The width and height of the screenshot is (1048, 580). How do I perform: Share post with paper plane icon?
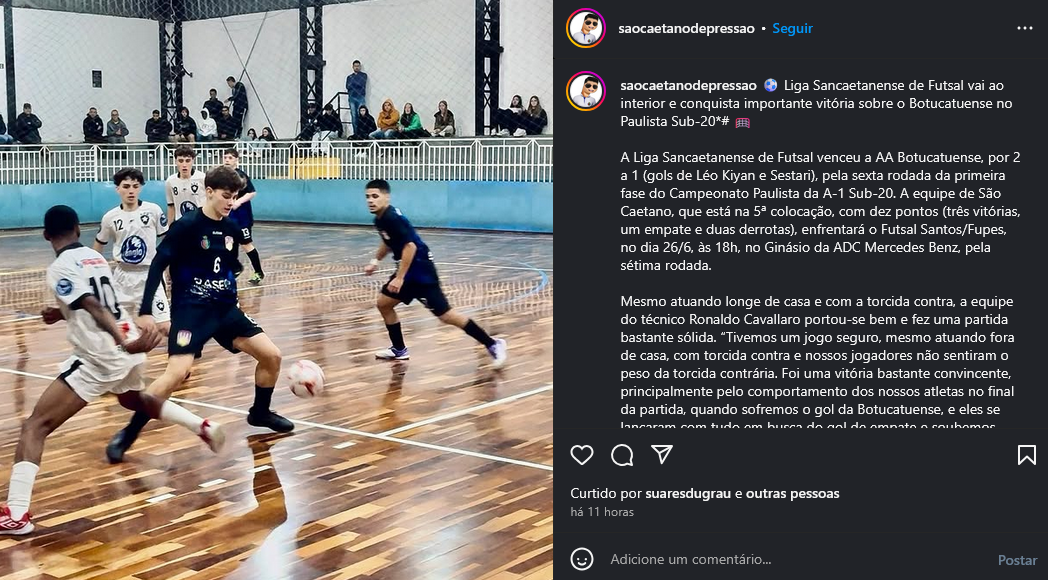click(x=662, y=455)
